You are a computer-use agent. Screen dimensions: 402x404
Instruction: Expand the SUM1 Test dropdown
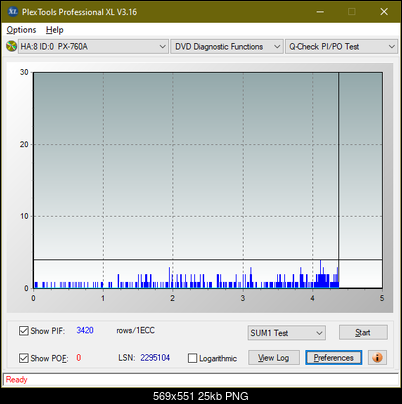click(287, 333)
